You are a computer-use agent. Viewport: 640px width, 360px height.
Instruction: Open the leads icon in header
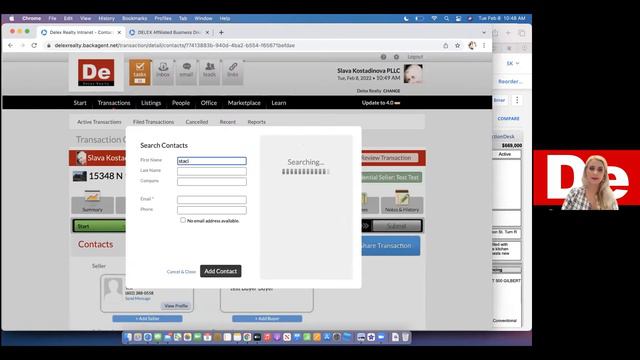[209, 72]
